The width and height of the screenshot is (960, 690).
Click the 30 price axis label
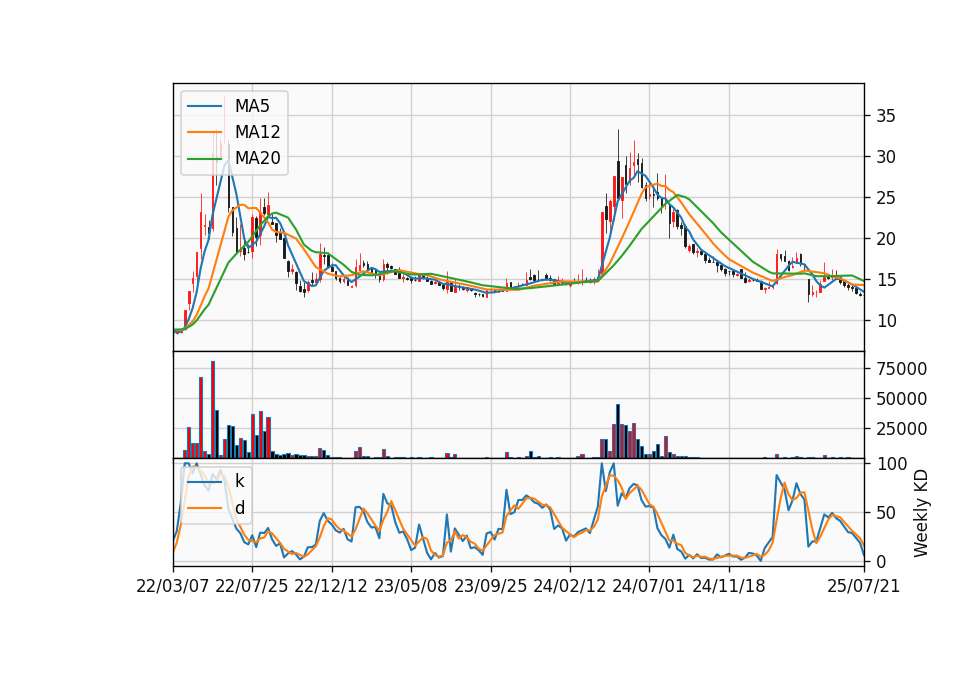point(886,157)
